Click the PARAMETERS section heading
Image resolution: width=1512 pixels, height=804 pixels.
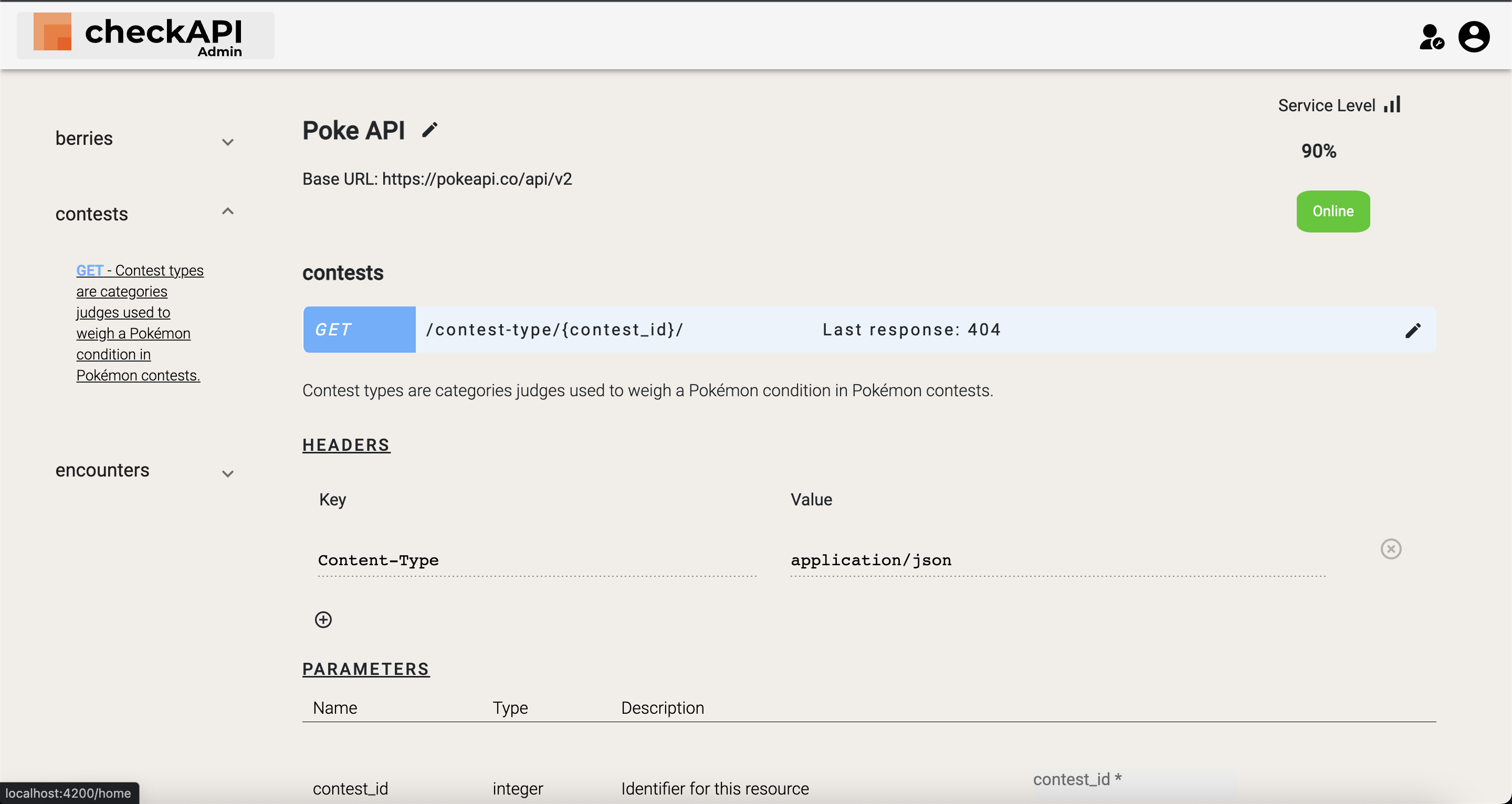coord(366,669)
